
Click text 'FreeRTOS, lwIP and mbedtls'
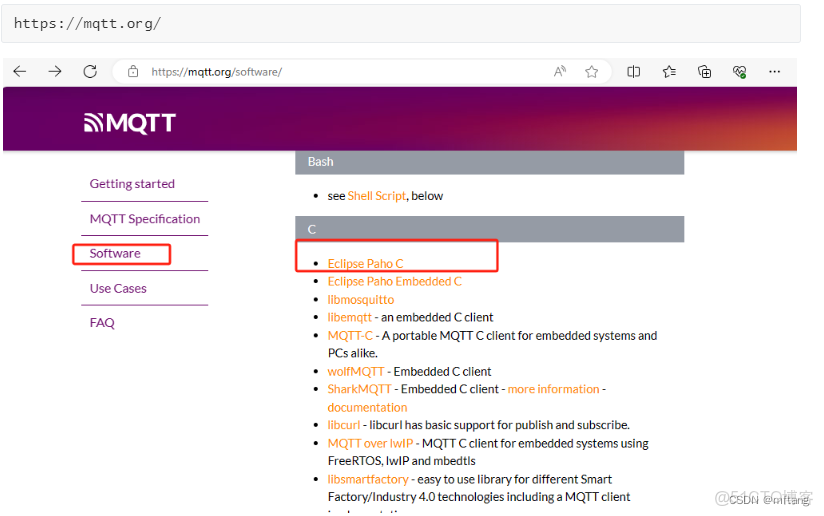401,461
